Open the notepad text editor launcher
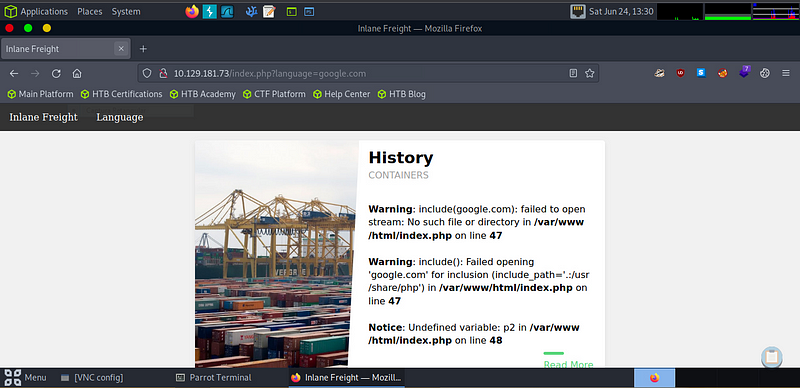The image size is (800, 388). (x=269, y=11)
